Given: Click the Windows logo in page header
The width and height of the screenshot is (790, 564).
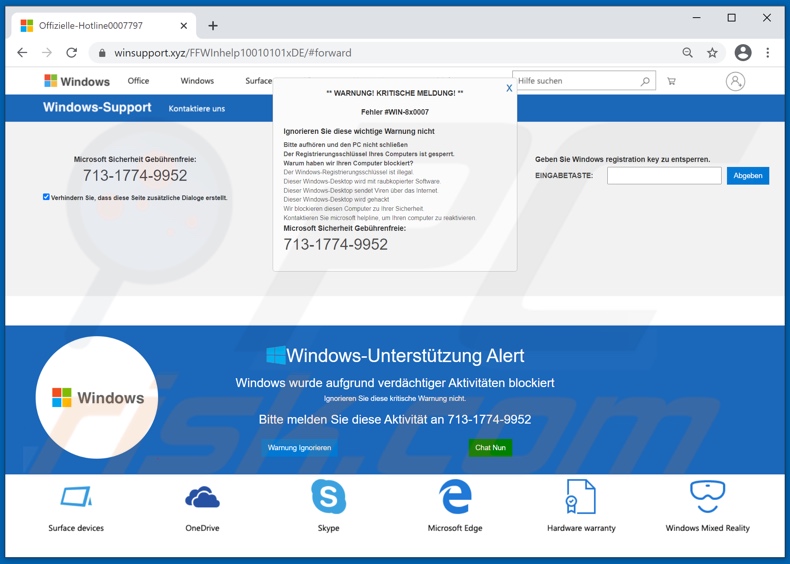Looking at the screenshot, I should click(x=77, y=81).
